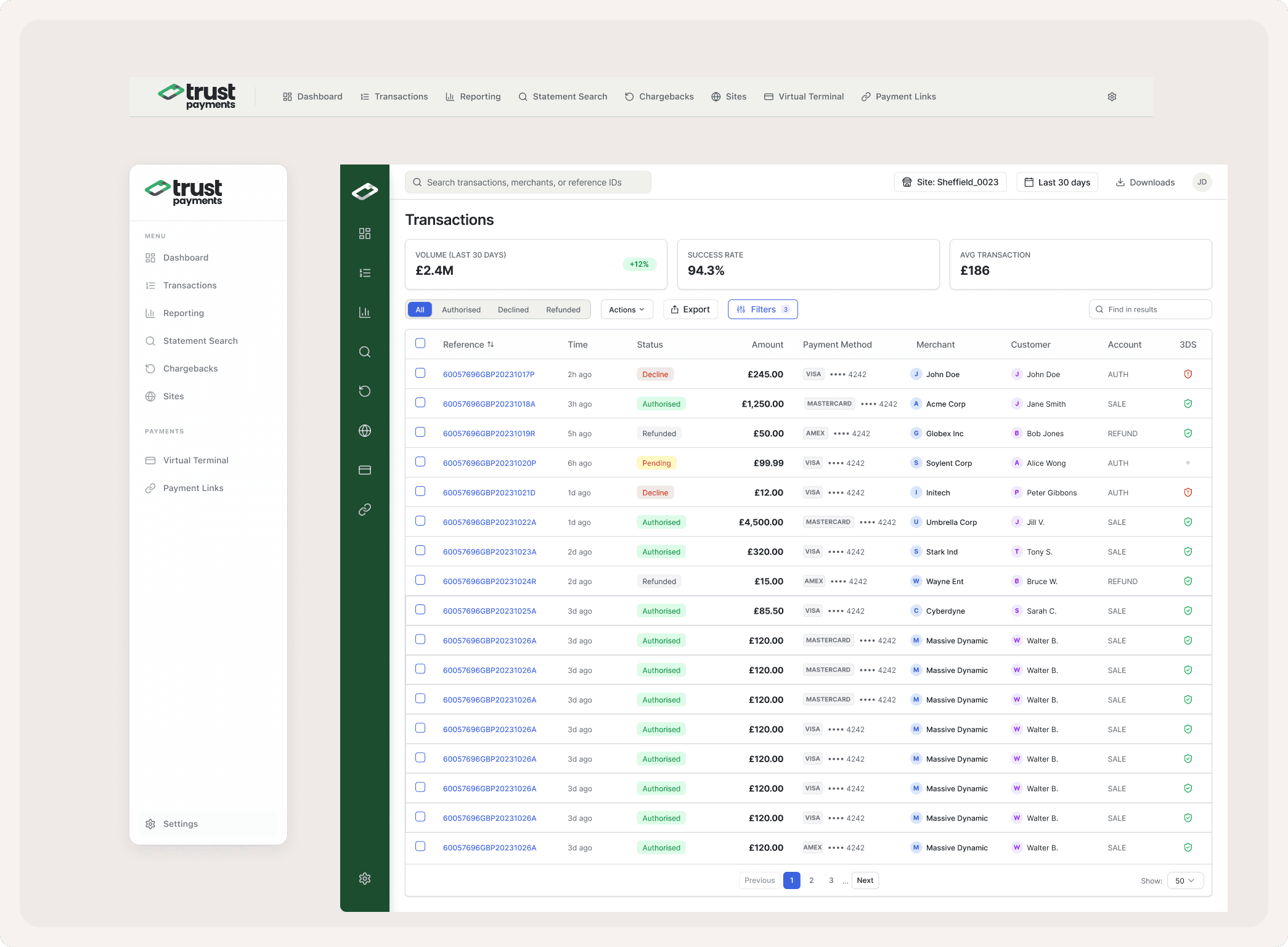1288x947 pixels.
Task: Open transaction reference 60057696GBP20231022A
Action: [x=489, y=522]
